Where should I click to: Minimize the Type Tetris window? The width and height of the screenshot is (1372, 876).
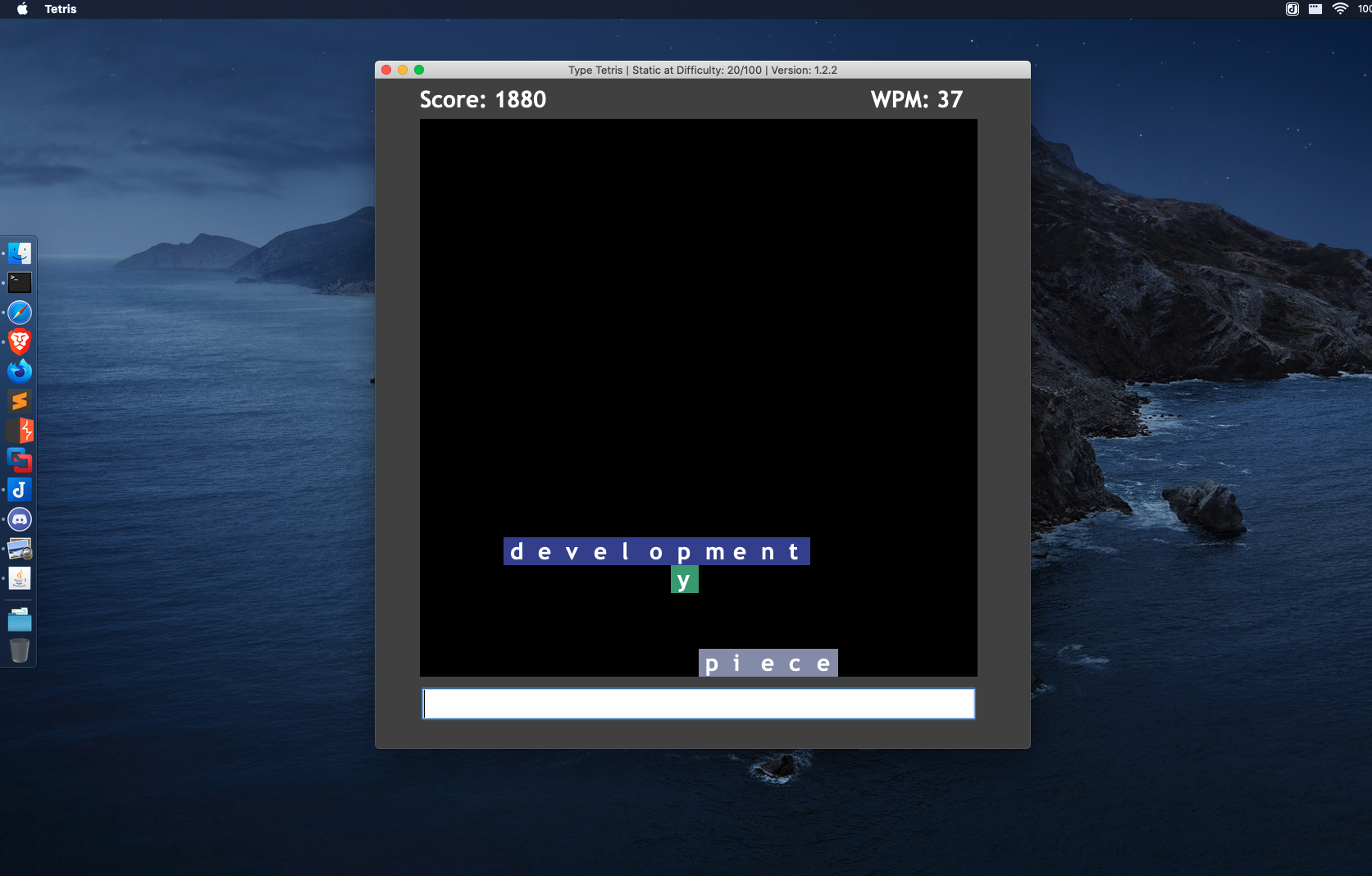[403, 70]
